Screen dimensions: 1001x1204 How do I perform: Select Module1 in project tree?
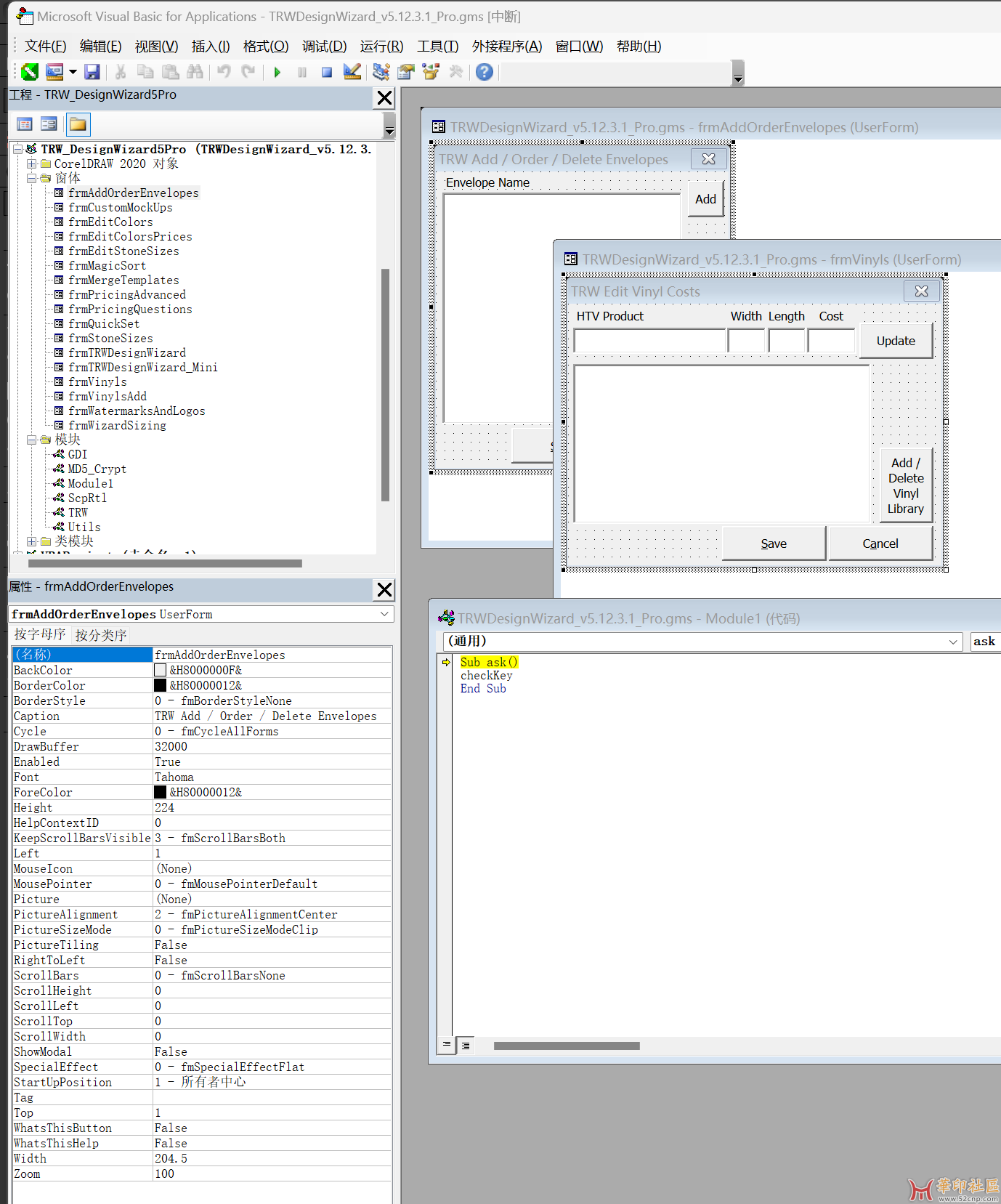90,483
